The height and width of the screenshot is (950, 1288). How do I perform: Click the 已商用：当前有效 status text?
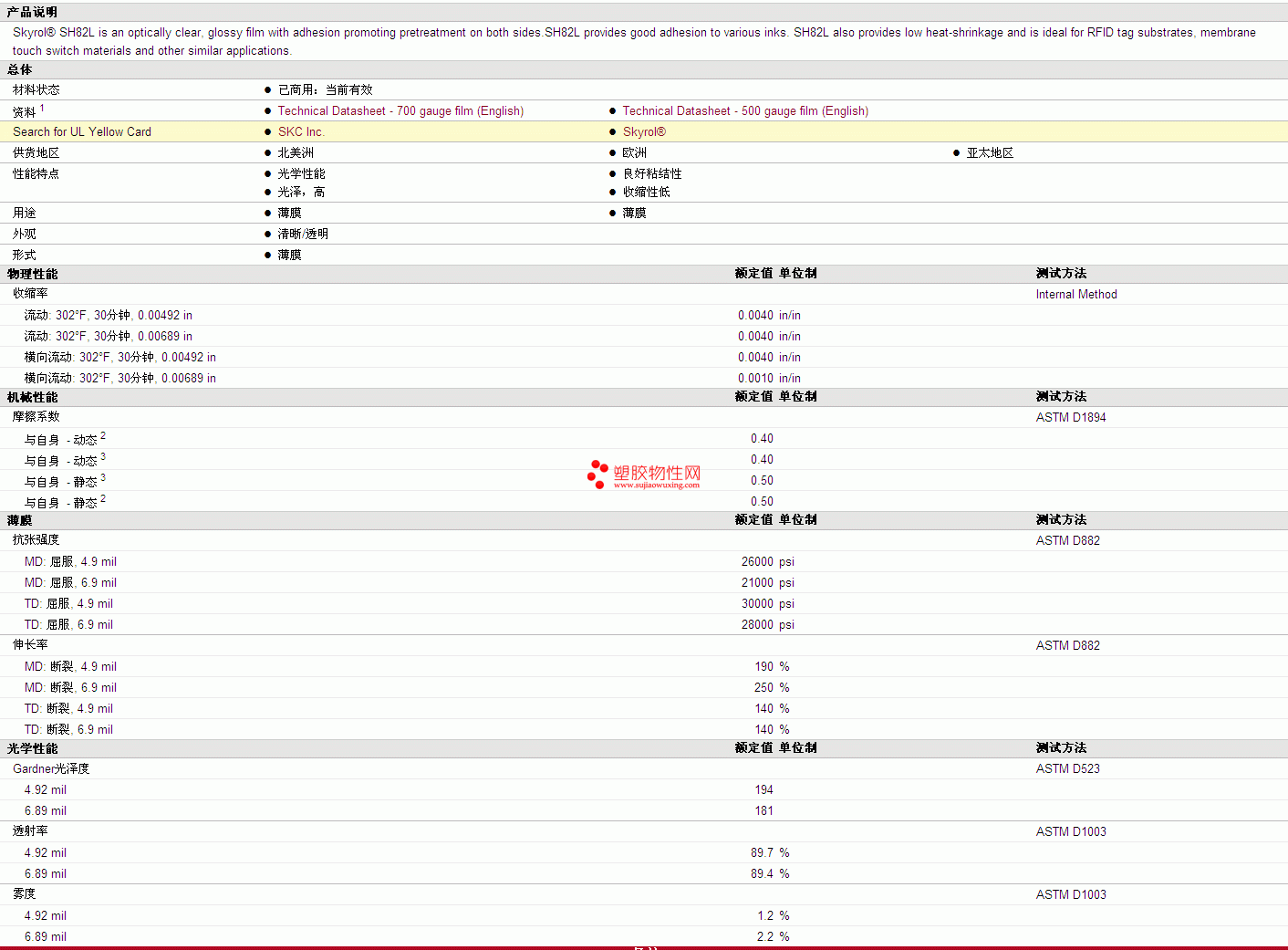(x=326, y=89)
